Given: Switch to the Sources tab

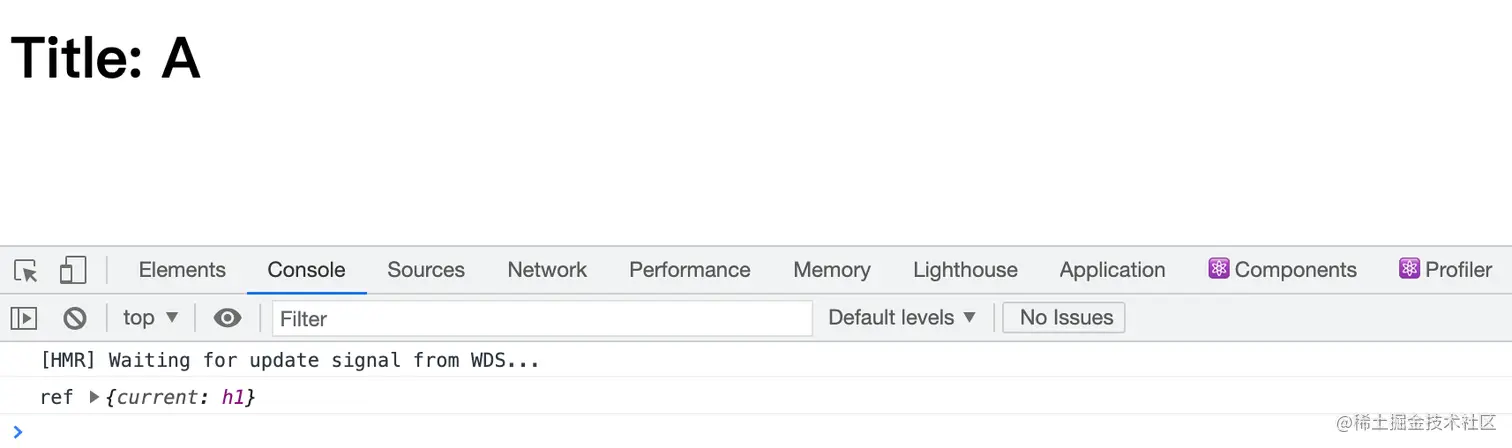Looking at the screenshot, I should click(x=426, y=270).
